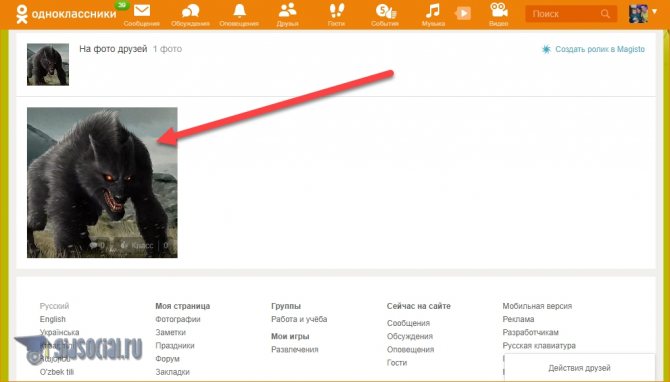
Task: Open the Мои игры footer link
Action: tap(290, 336)
